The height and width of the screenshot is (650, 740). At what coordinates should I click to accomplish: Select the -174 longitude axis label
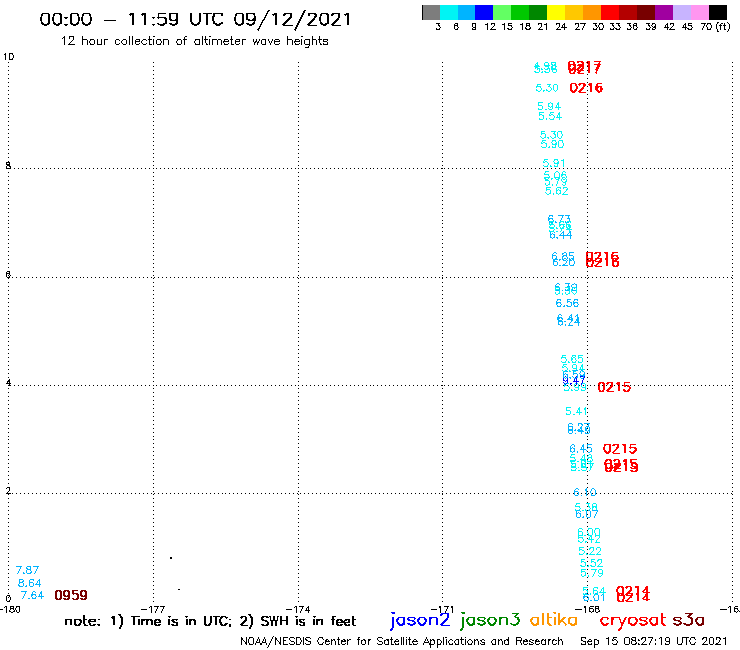(x=298, y=610)
